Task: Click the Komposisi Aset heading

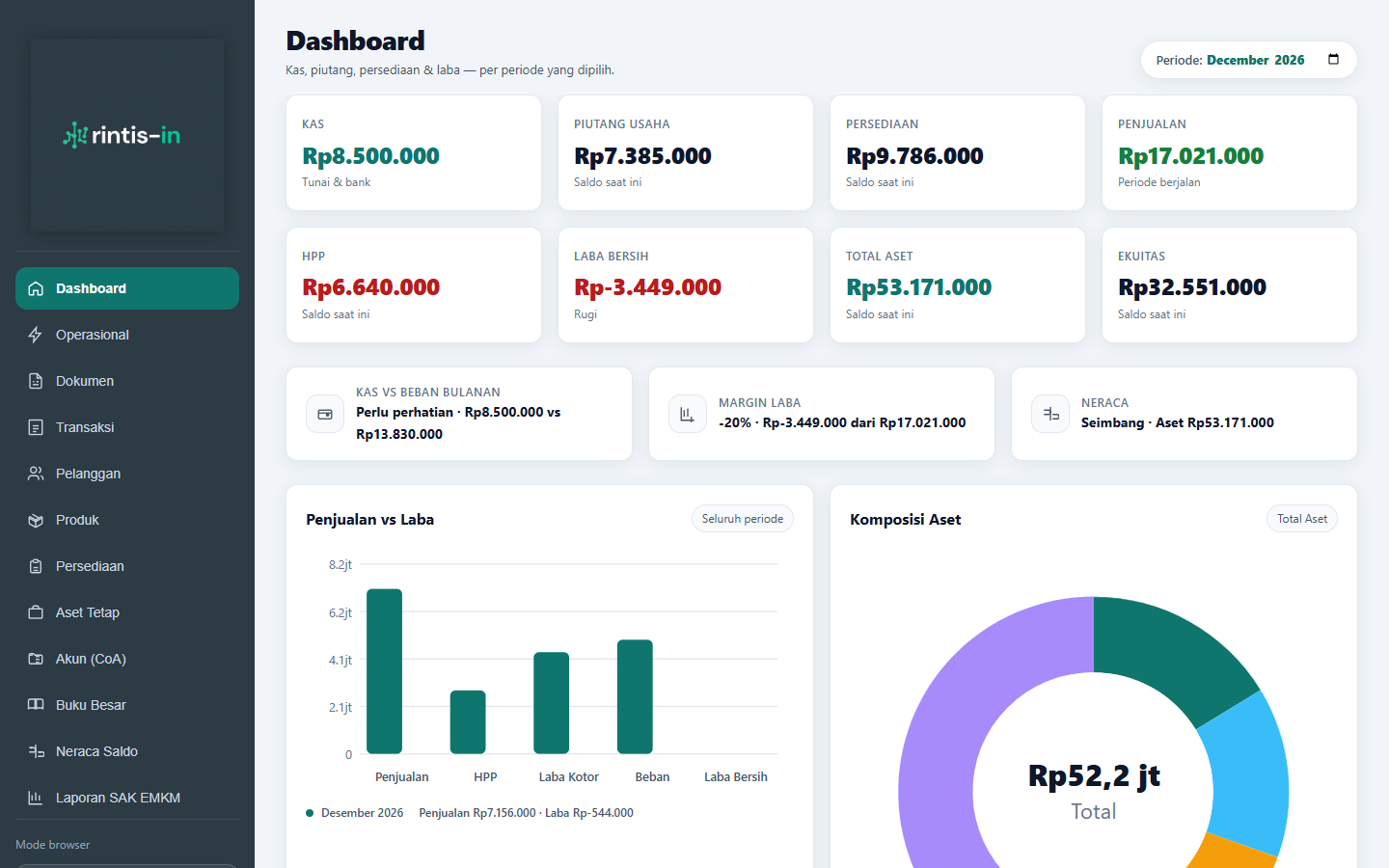Action: tap(906, 519)
